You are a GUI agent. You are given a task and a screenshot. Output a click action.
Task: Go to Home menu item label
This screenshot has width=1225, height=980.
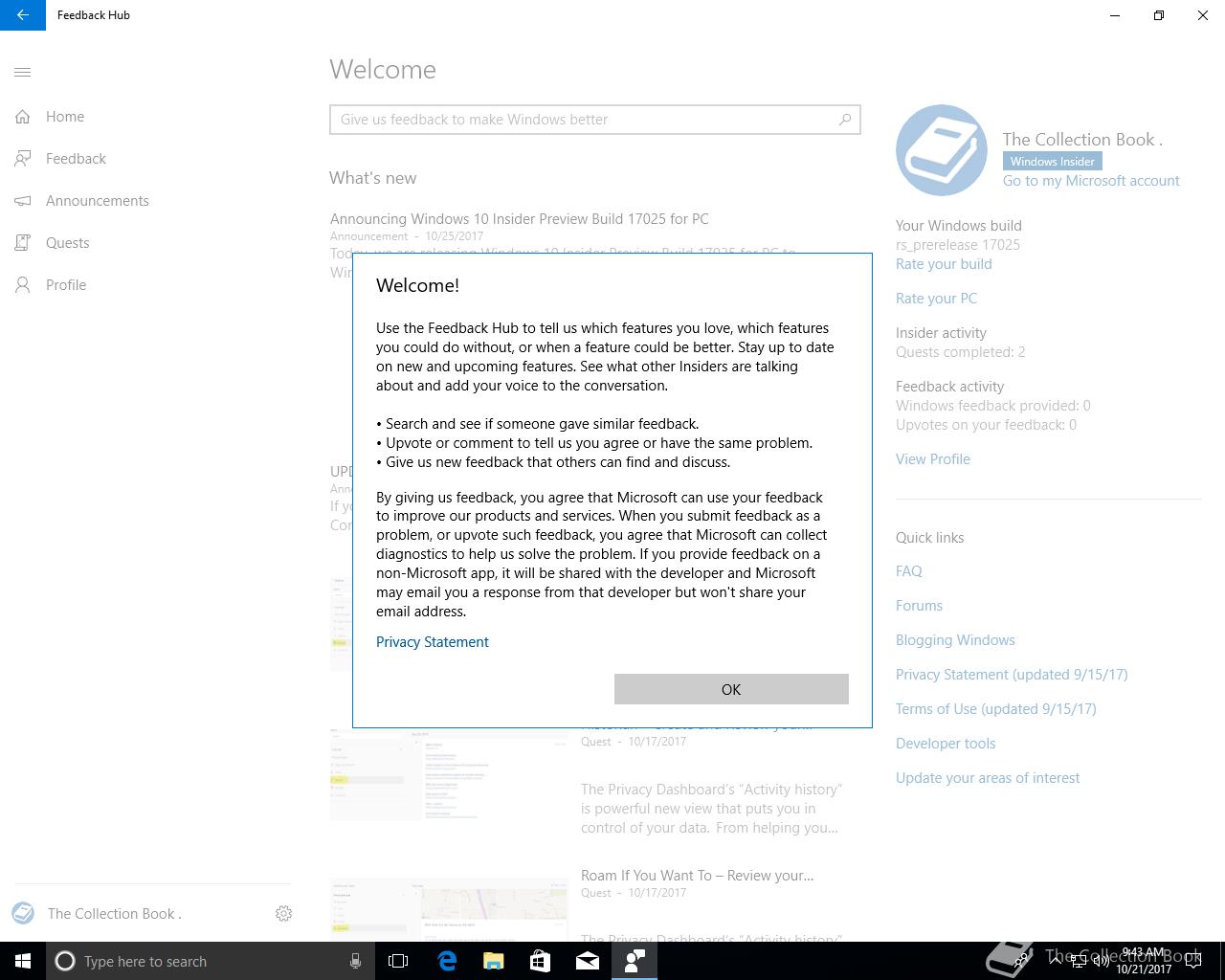(x=65, y=117)
